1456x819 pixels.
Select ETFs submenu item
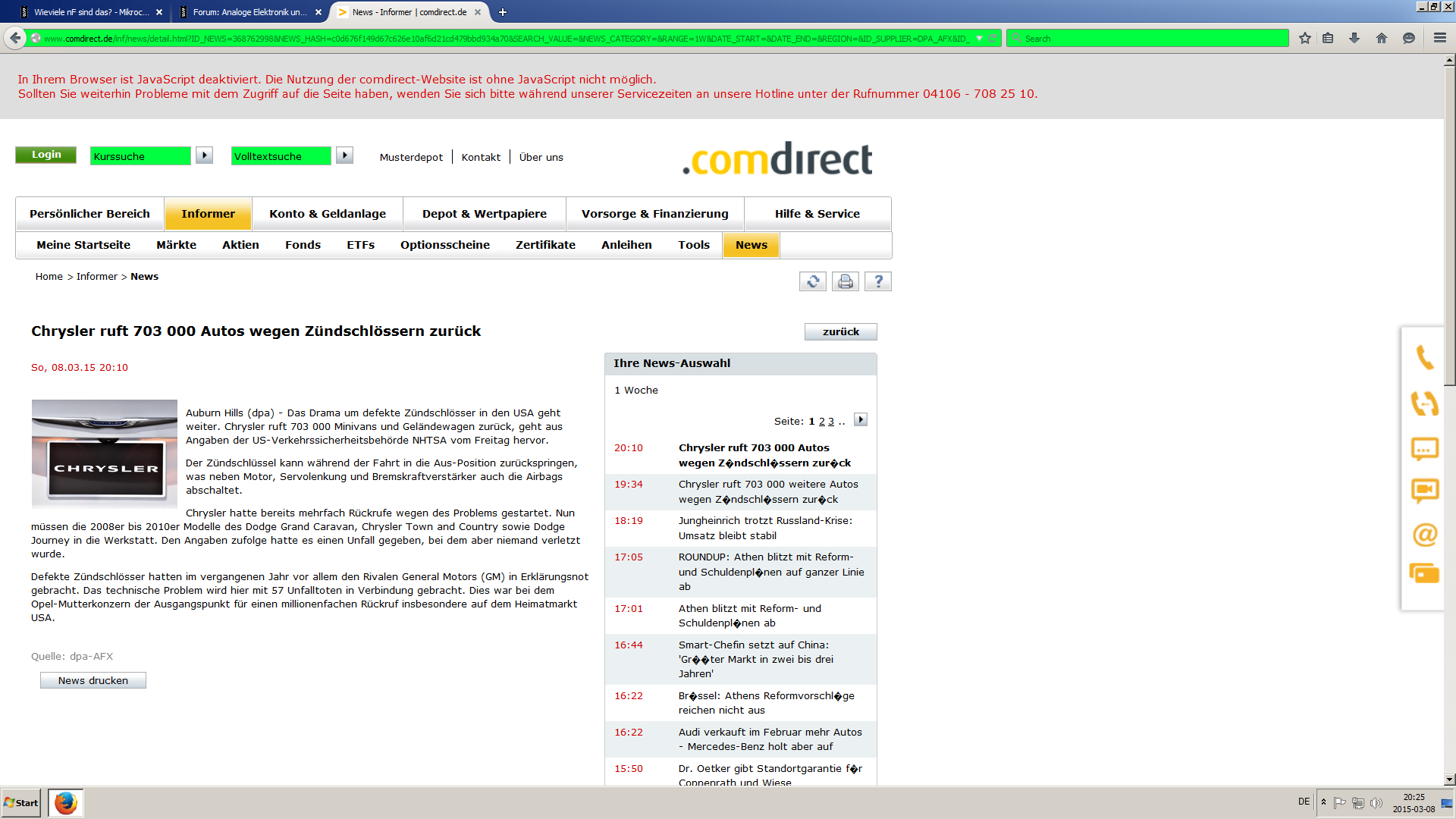pyautogui.click(x=361, y=245)
